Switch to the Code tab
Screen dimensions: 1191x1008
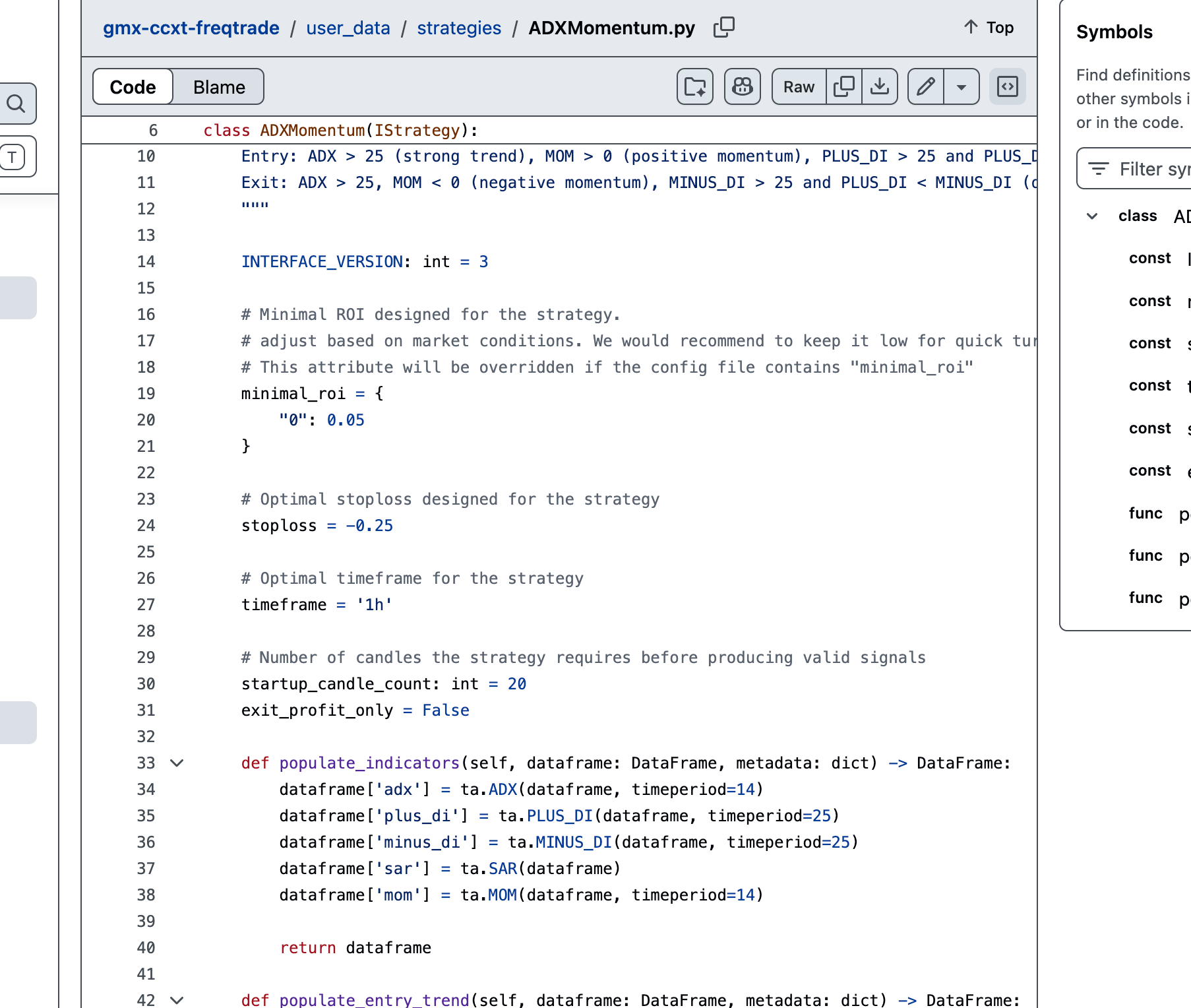[x=133, y=87]
